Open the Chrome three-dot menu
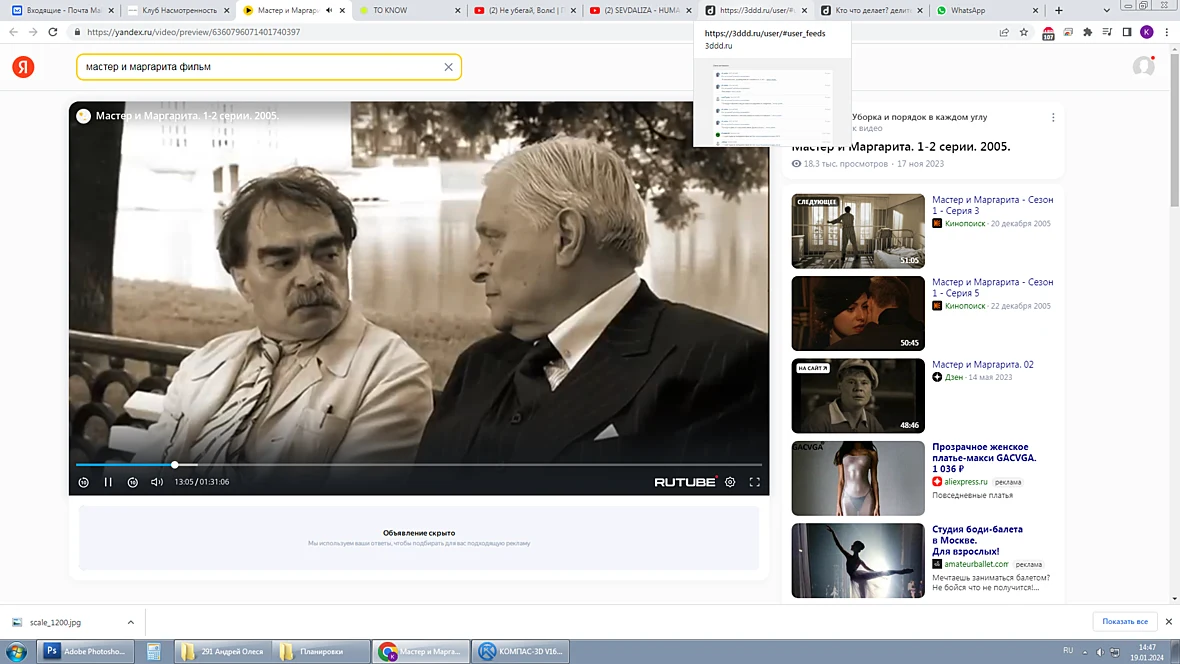This screenshot has height=664, width=1180. (1166, 32)
